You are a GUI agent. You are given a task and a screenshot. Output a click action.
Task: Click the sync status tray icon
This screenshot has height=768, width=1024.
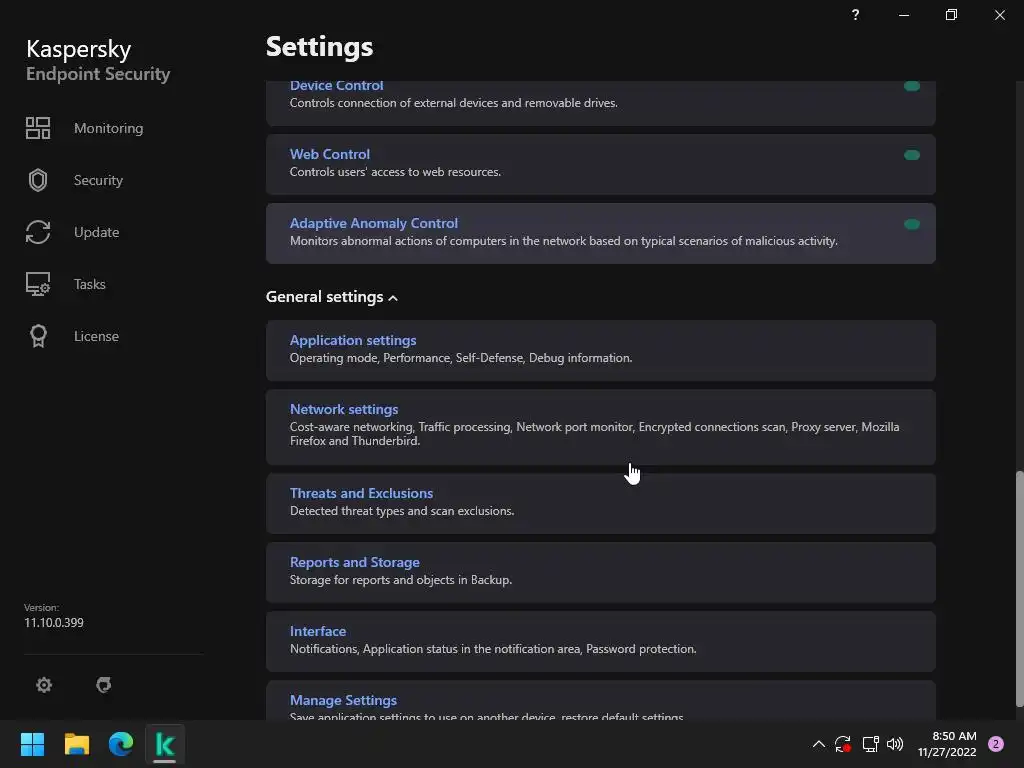[843, 744]
